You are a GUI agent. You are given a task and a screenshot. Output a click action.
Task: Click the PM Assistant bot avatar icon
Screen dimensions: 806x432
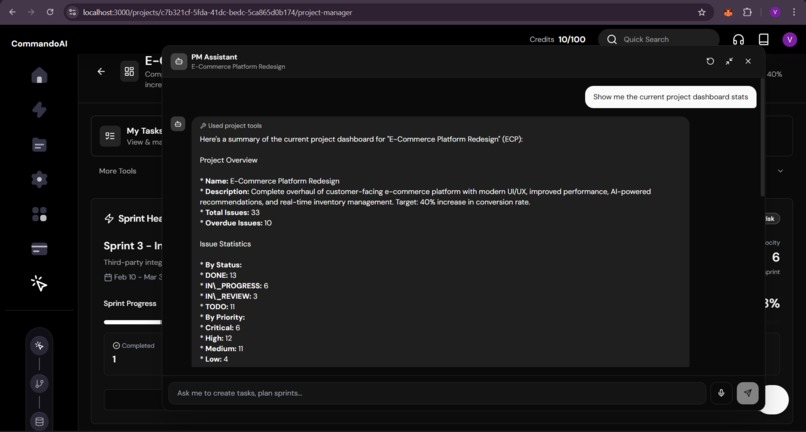pyautogui.click(x=178, y=61)
